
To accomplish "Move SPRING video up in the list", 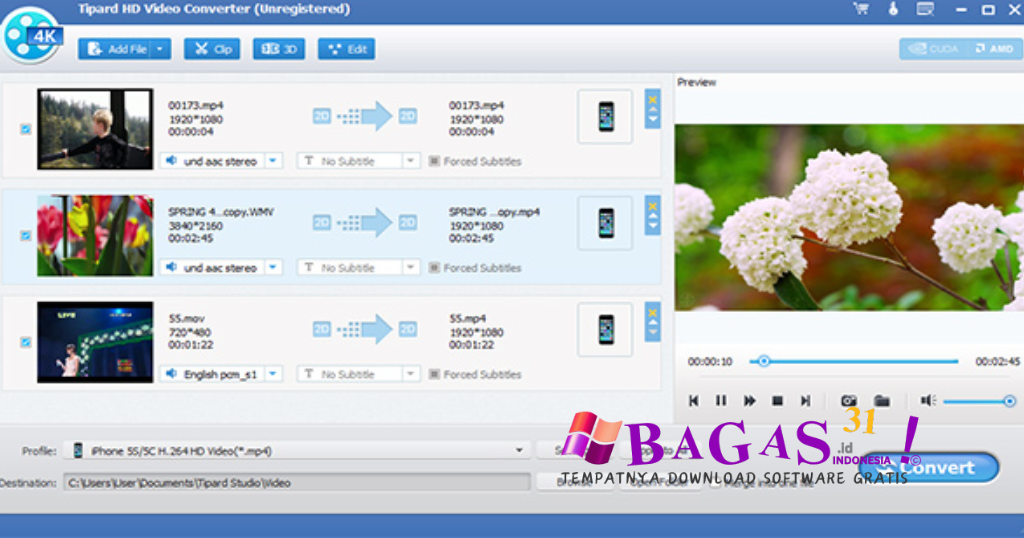I will (652, 217).
